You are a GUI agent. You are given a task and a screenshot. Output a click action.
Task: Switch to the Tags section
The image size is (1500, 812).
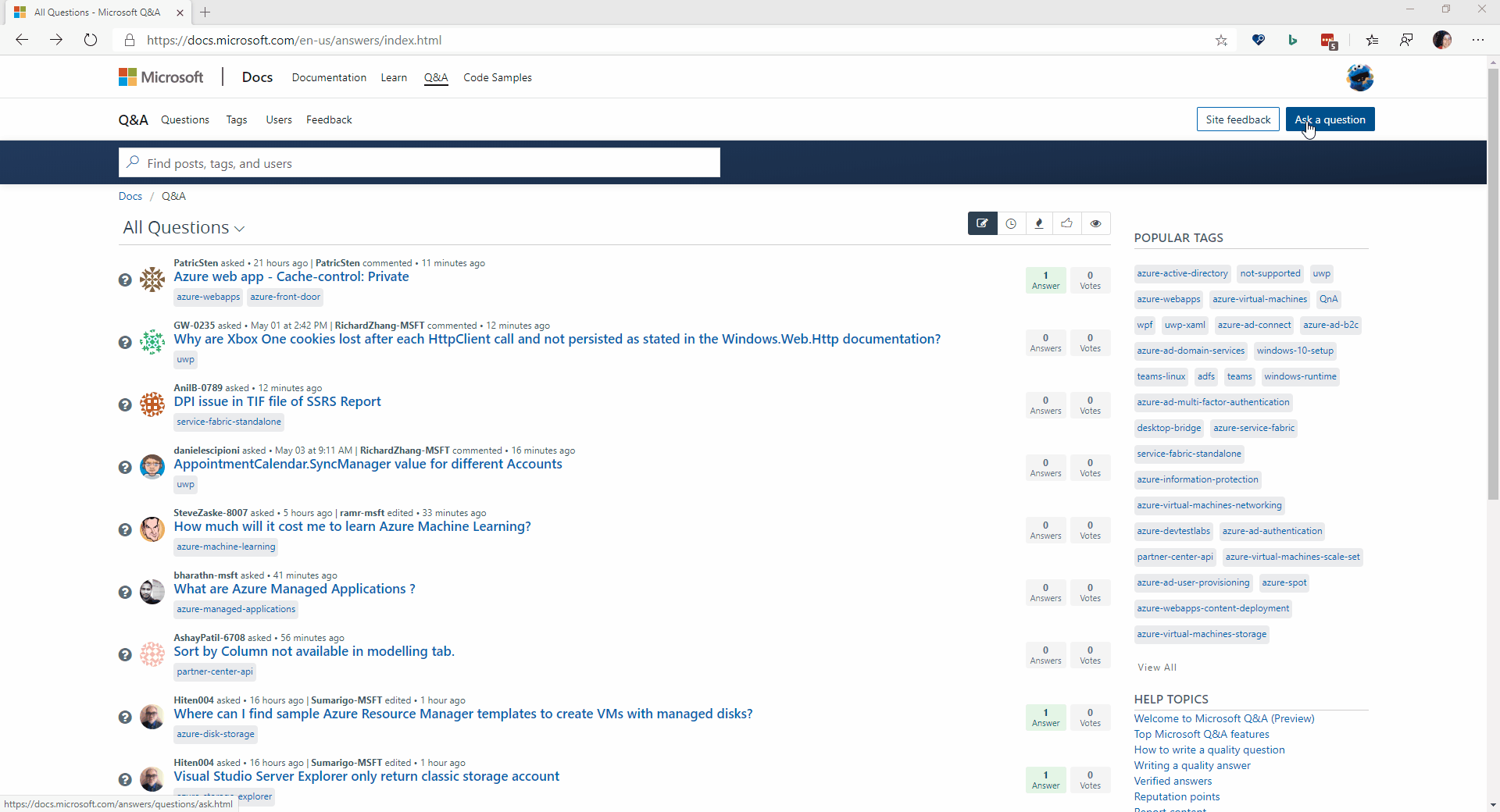tap(236, 119)
